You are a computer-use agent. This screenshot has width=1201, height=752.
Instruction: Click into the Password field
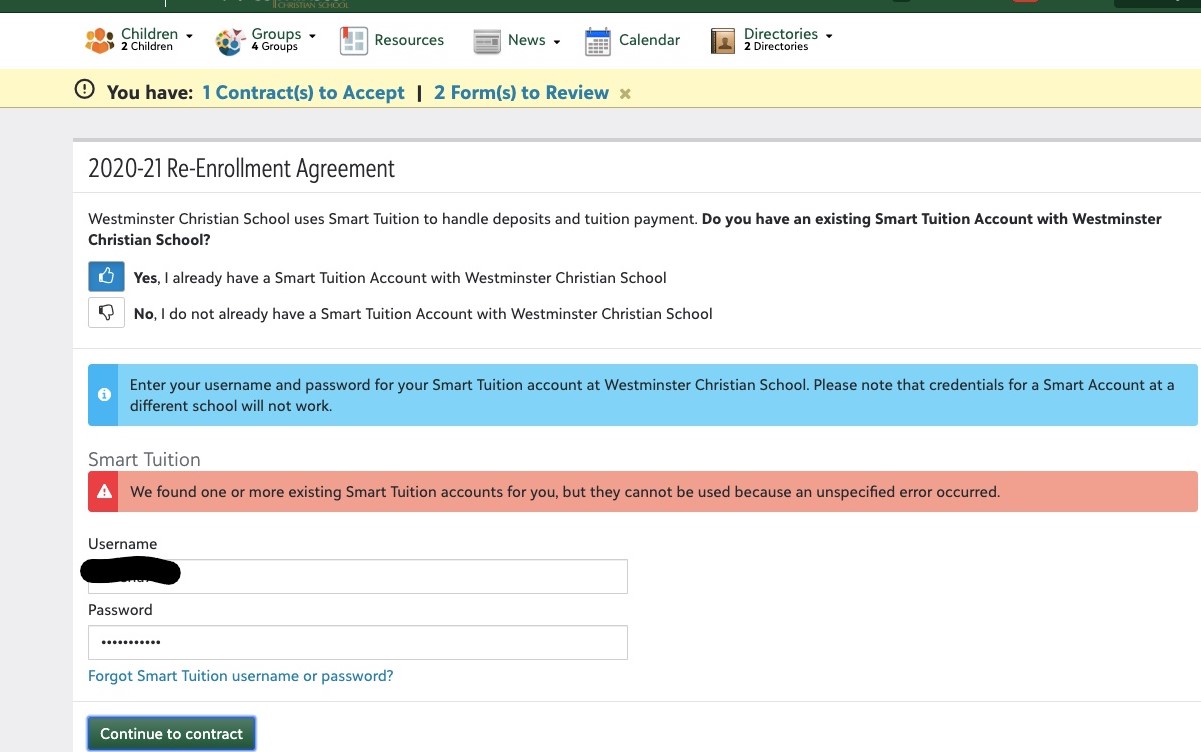358,642
